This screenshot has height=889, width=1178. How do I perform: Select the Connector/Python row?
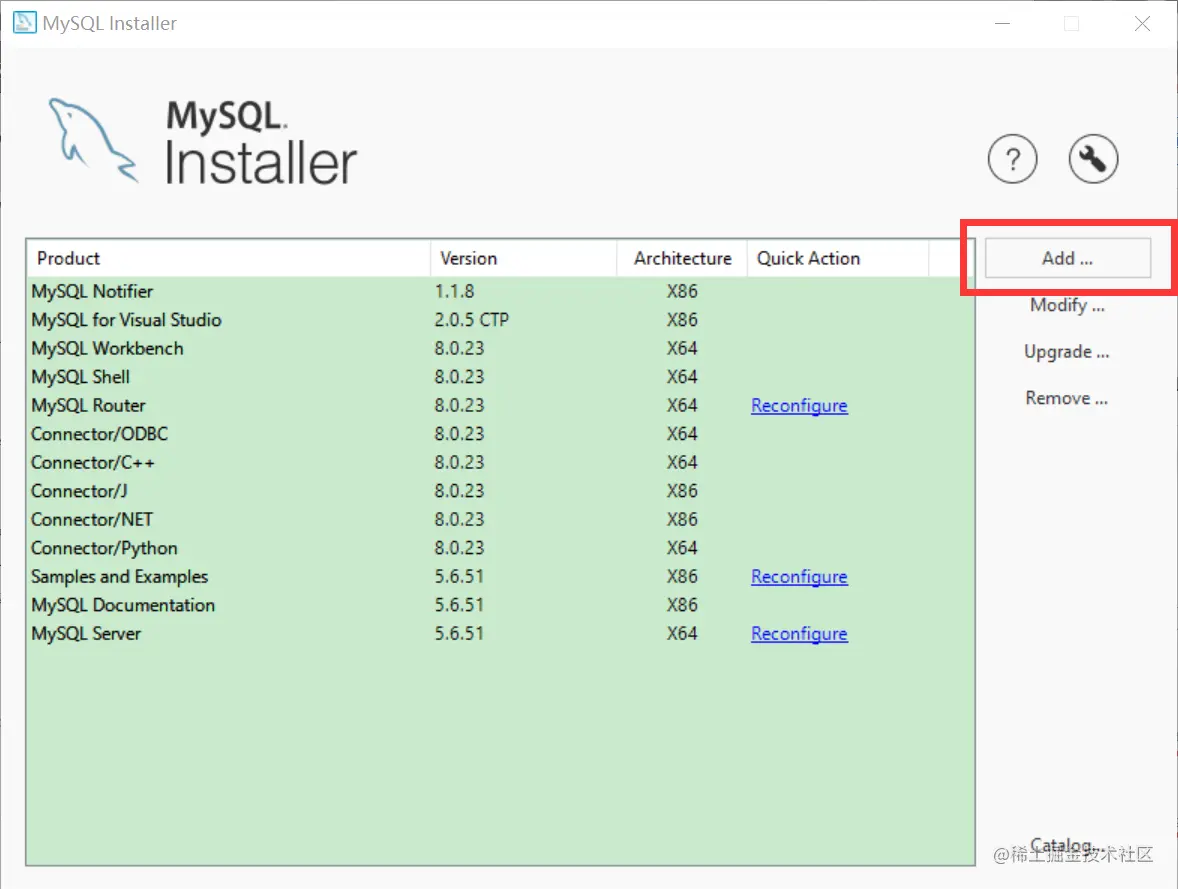coord(500,549)
